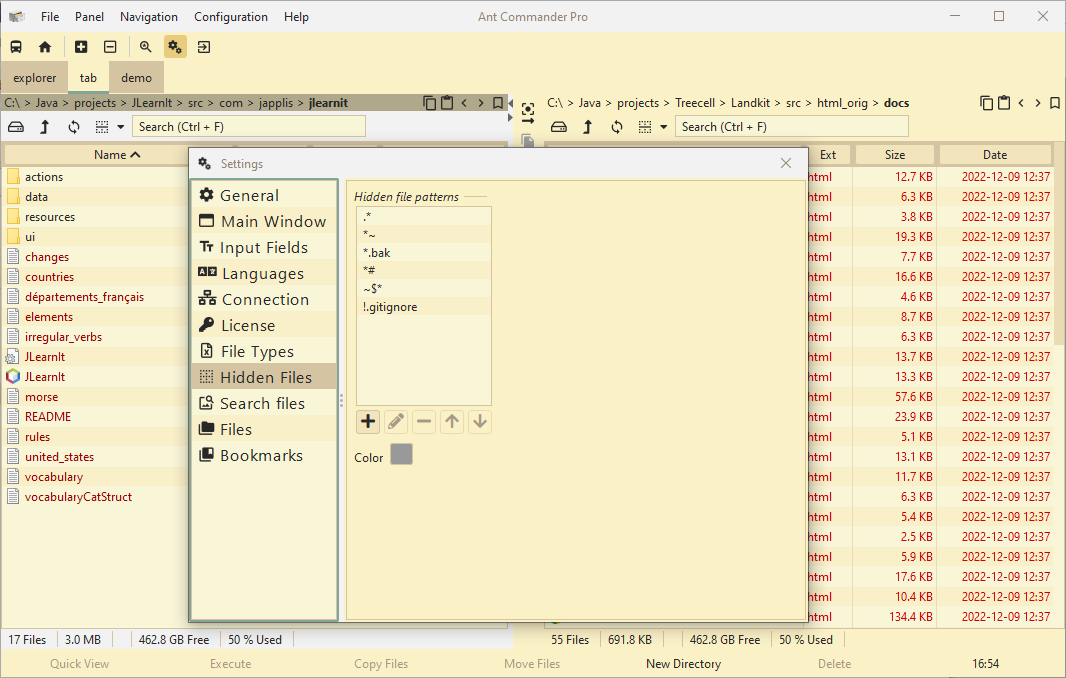Select Bookmarks settings category
This screenshot has width=1066, height=678.
(x=264, y=456)
